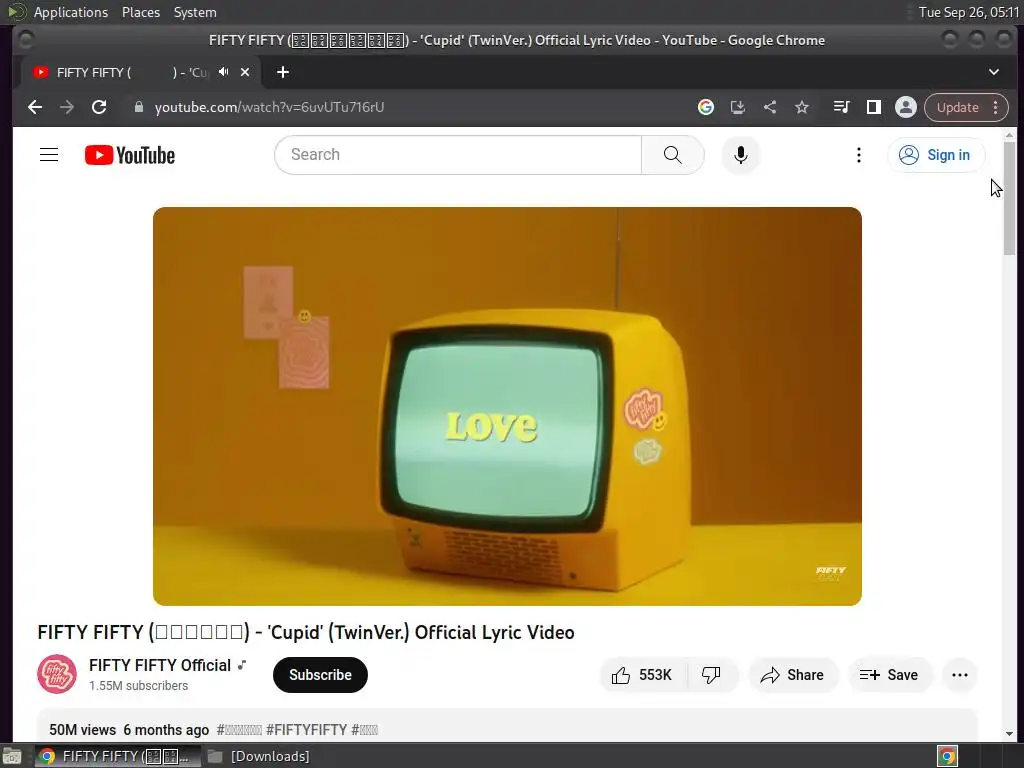Viewport: 1024px width, 768px height.
Task: Toggle Chrome side panel
Action: tap(874, 107)
